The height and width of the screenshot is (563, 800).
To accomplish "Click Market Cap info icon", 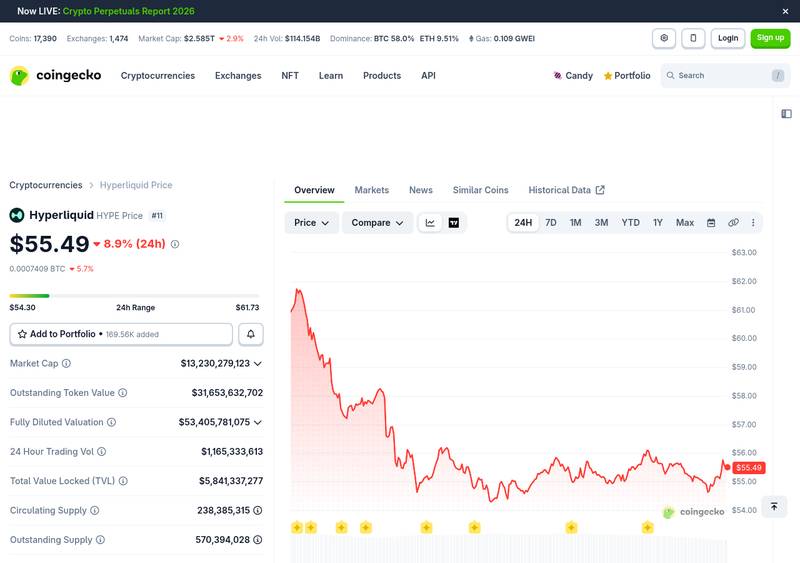I will pos(66,363).
